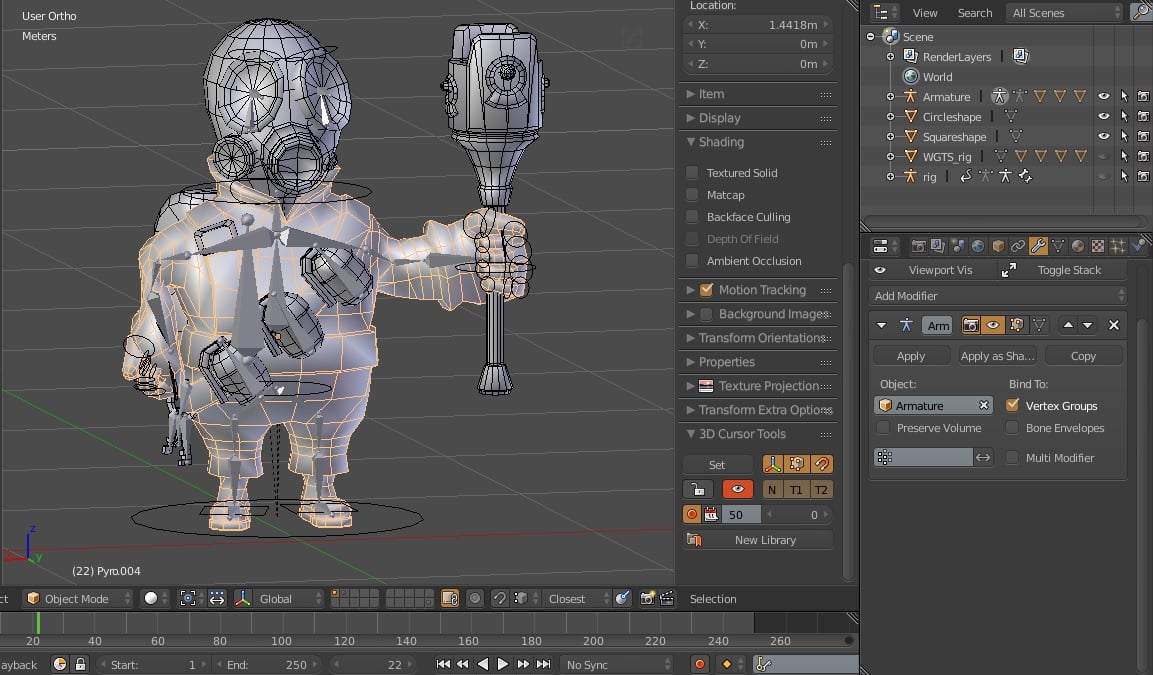Click the cursor tools transform axes icon
Screen dimensions: 1153x675
tap(772, 464)
